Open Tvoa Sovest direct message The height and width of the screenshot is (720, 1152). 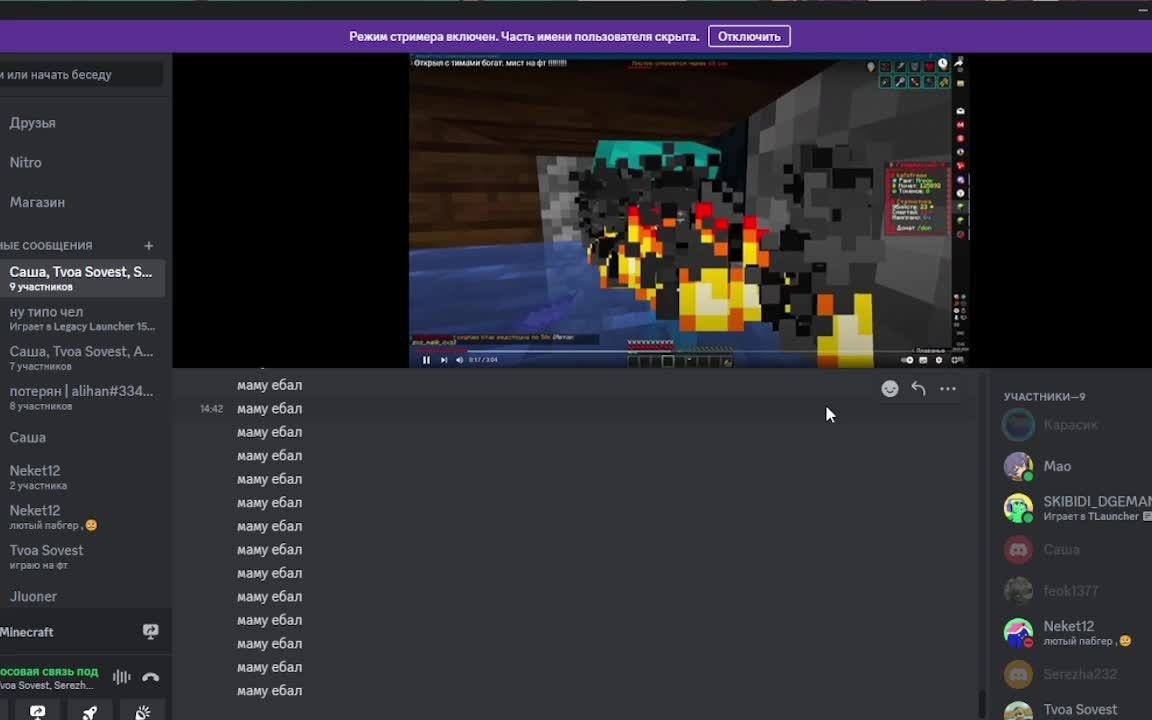coord(82,556)
